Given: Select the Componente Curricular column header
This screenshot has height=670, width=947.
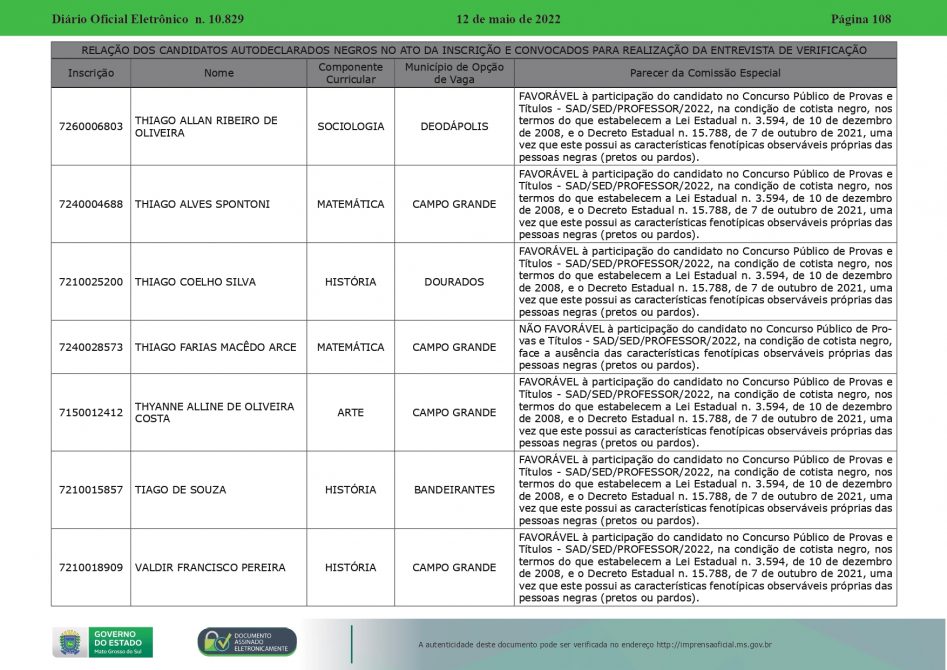Looking at the screenshot, I should pos(351,73).
